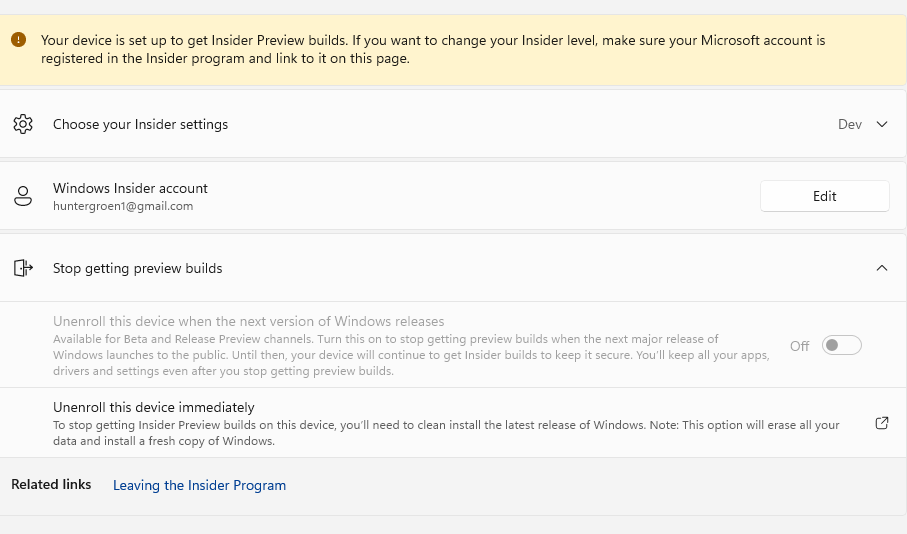The image size is (907, 534).
Task: Click the exit icon beside Stop getting preview builds
Action: coord(23,268)
